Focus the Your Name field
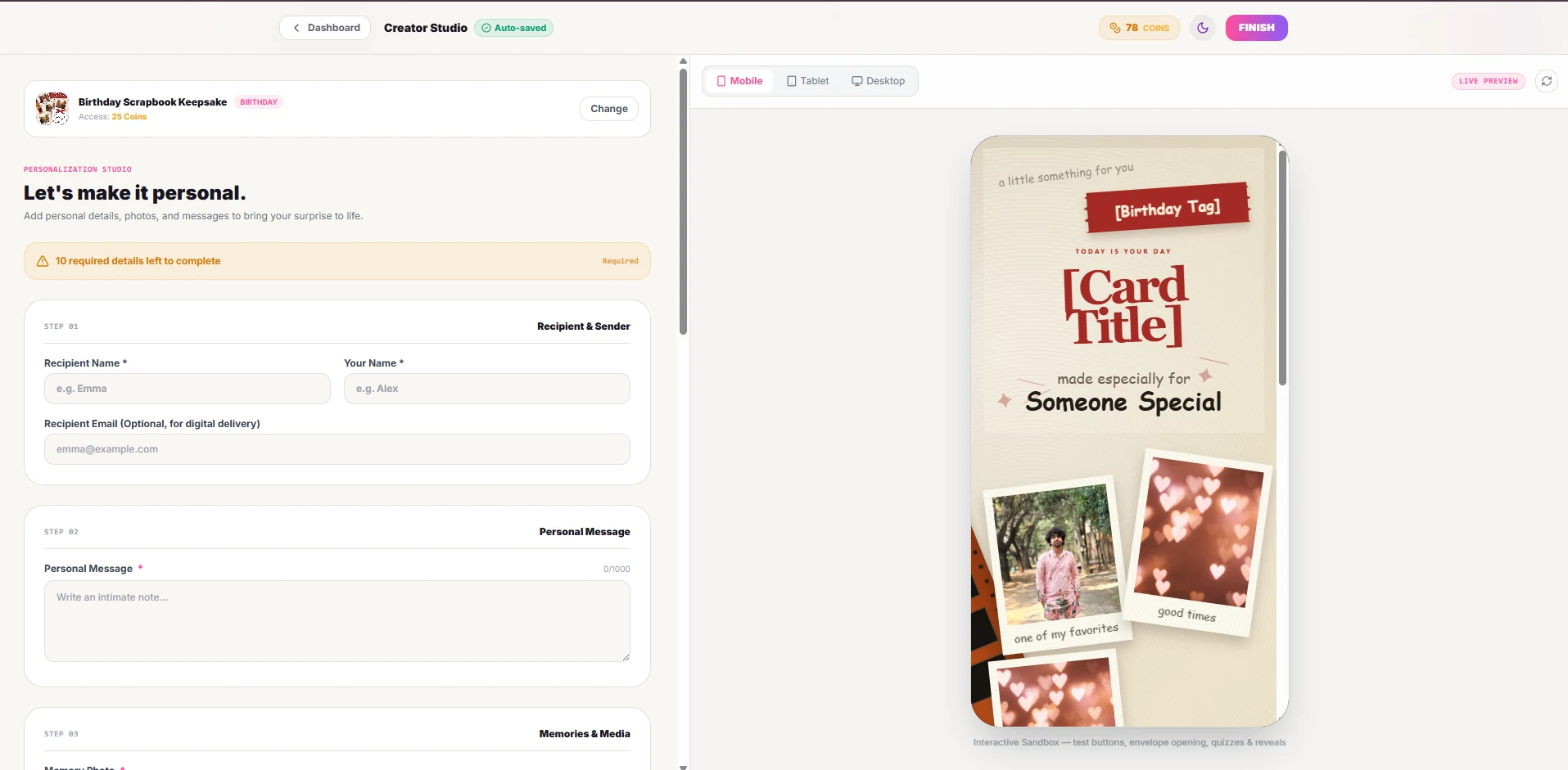The width and height of the screenshot is (1568, 770). point(487,389)
